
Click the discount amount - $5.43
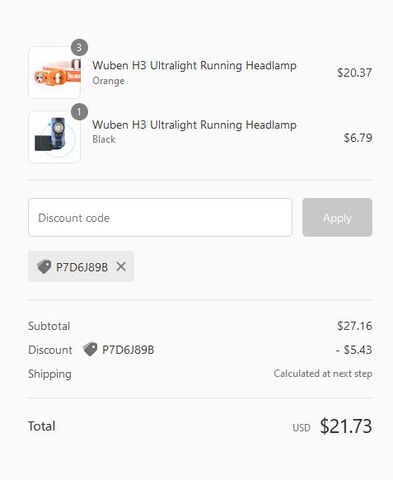354,350
